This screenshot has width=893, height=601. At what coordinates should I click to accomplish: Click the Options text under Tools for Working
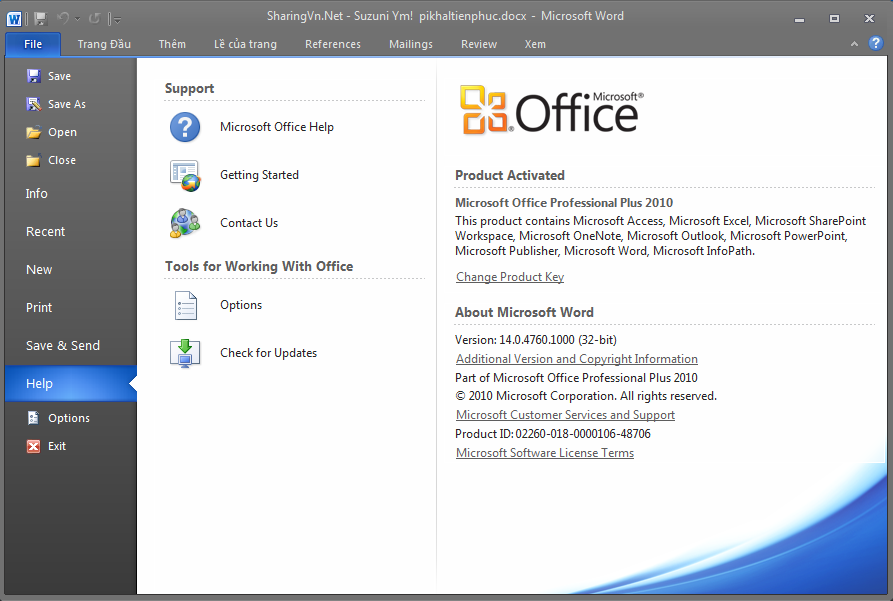[241, 305]
